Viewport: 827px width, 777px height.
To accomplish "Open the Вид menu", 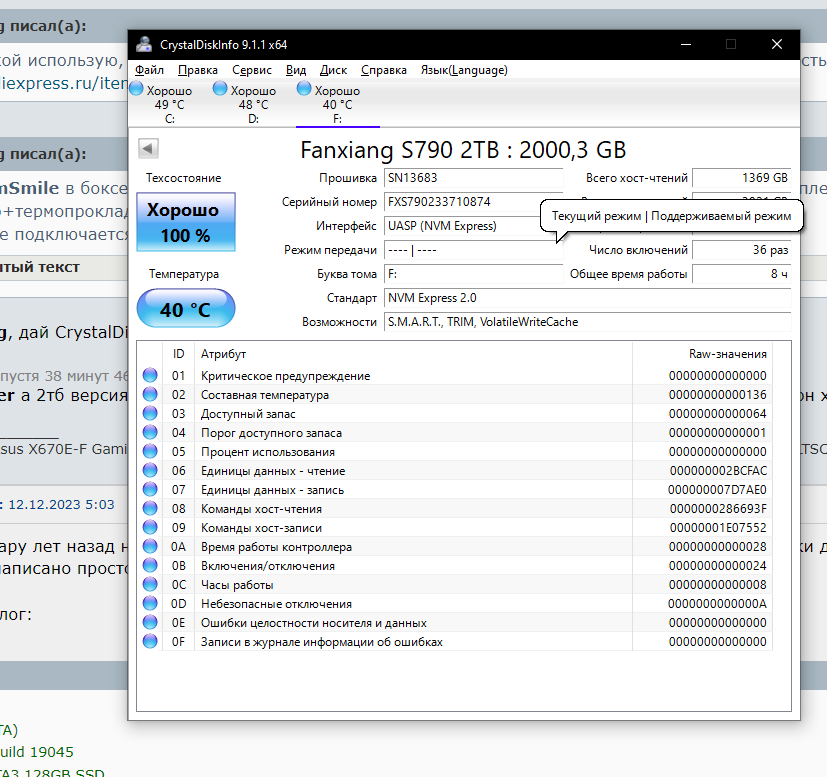I will (x=296, y=70).
